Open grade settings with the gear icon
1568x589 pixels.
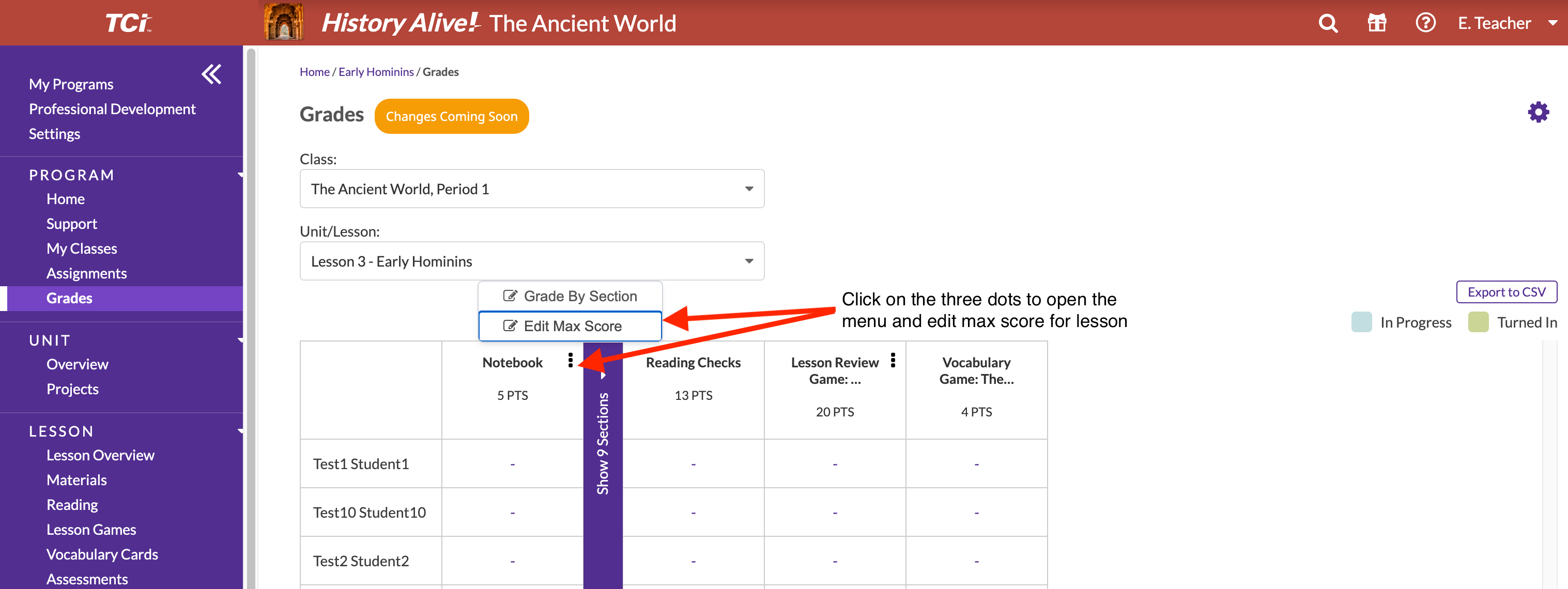coord(1538,112)
